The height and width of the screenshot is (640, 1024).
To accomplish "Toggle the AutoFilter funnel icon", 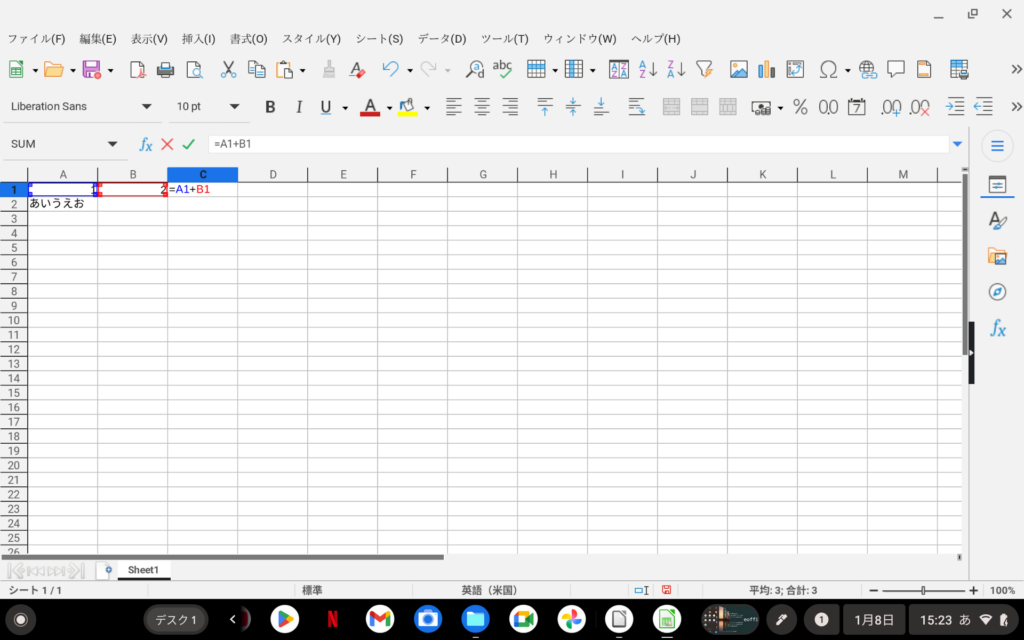I will pos(704,70).
